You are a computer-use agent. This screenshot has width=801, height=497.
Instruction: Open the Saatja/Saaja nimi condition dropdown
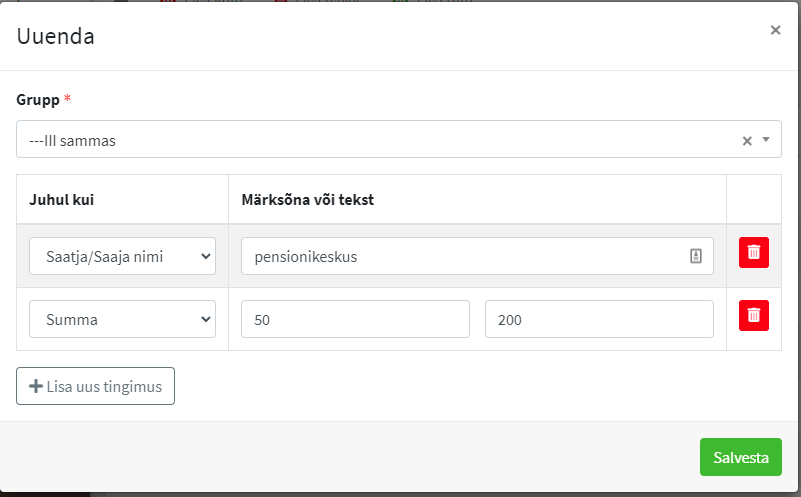click(123, 256)
